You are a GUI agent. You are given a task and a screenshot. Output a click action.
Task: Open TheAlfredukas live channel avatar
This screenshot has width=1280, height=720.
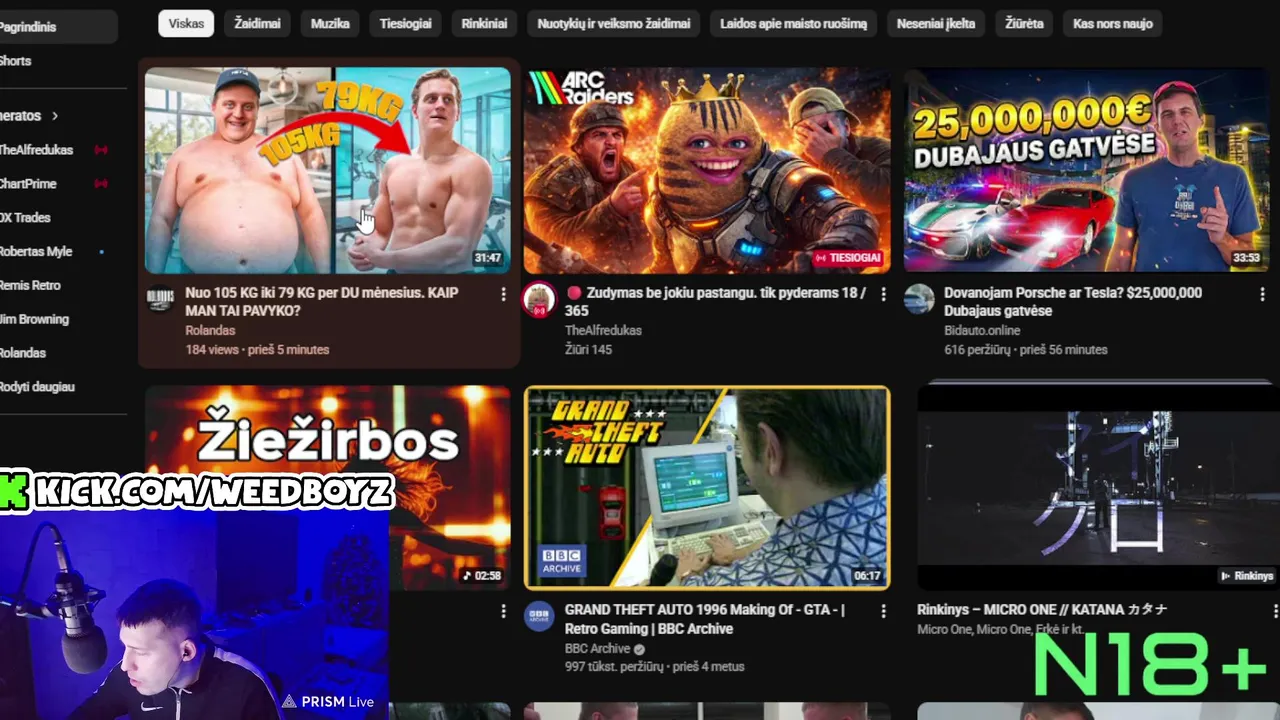[x=539, y=300]
